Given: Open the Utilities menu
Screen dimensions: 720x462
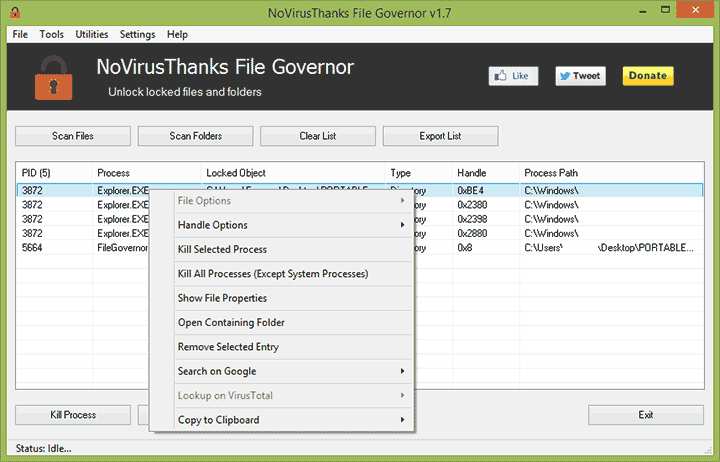Looking at the screenshot, I should 92,34.
